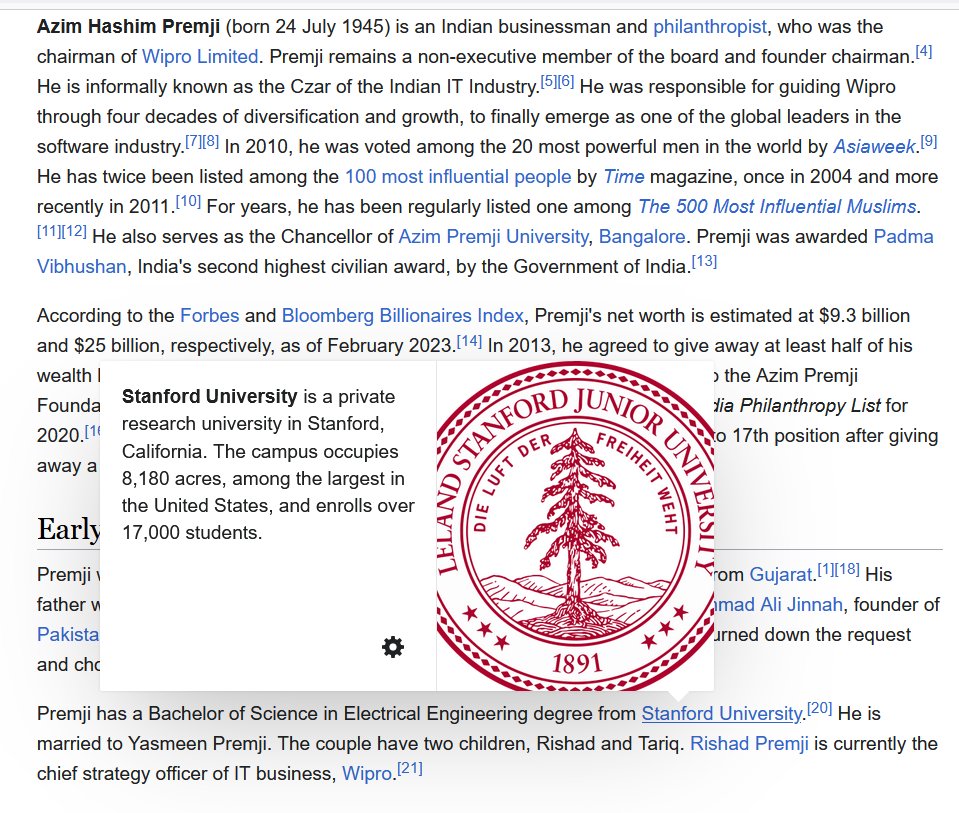Viewport: 959px width, 813px height.
Task: Open the Rishad Premji link
Action: pyautogui.click(x=749, y=743)
